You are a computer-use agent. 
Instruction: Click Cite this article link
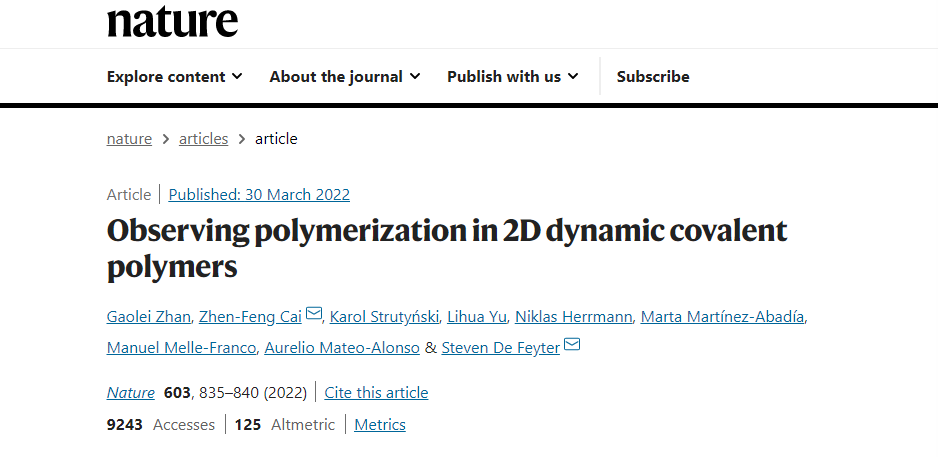[376, 393]
